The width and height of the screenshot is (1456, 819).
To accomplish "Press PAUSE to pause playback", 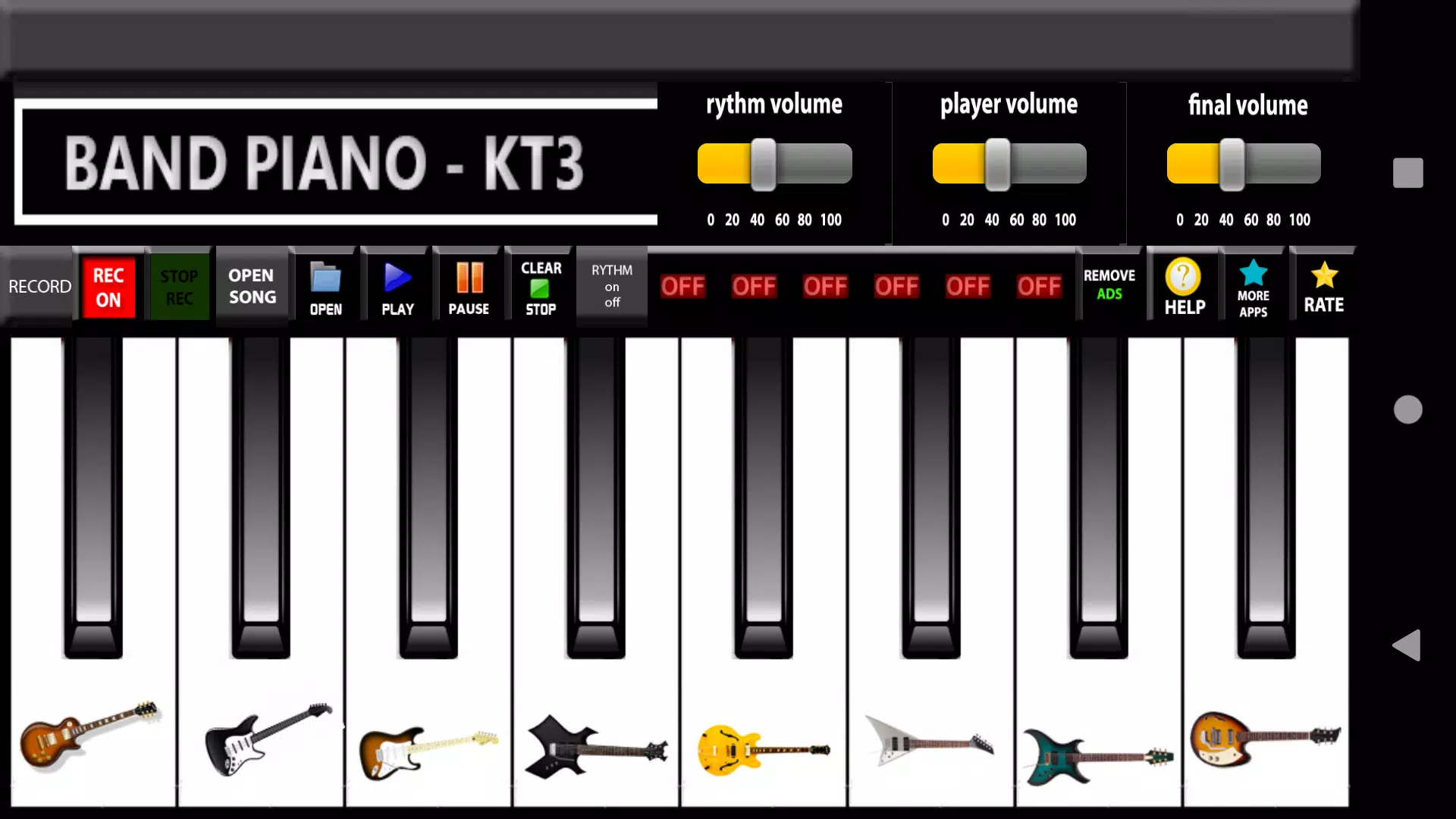I will pos(469,287).
